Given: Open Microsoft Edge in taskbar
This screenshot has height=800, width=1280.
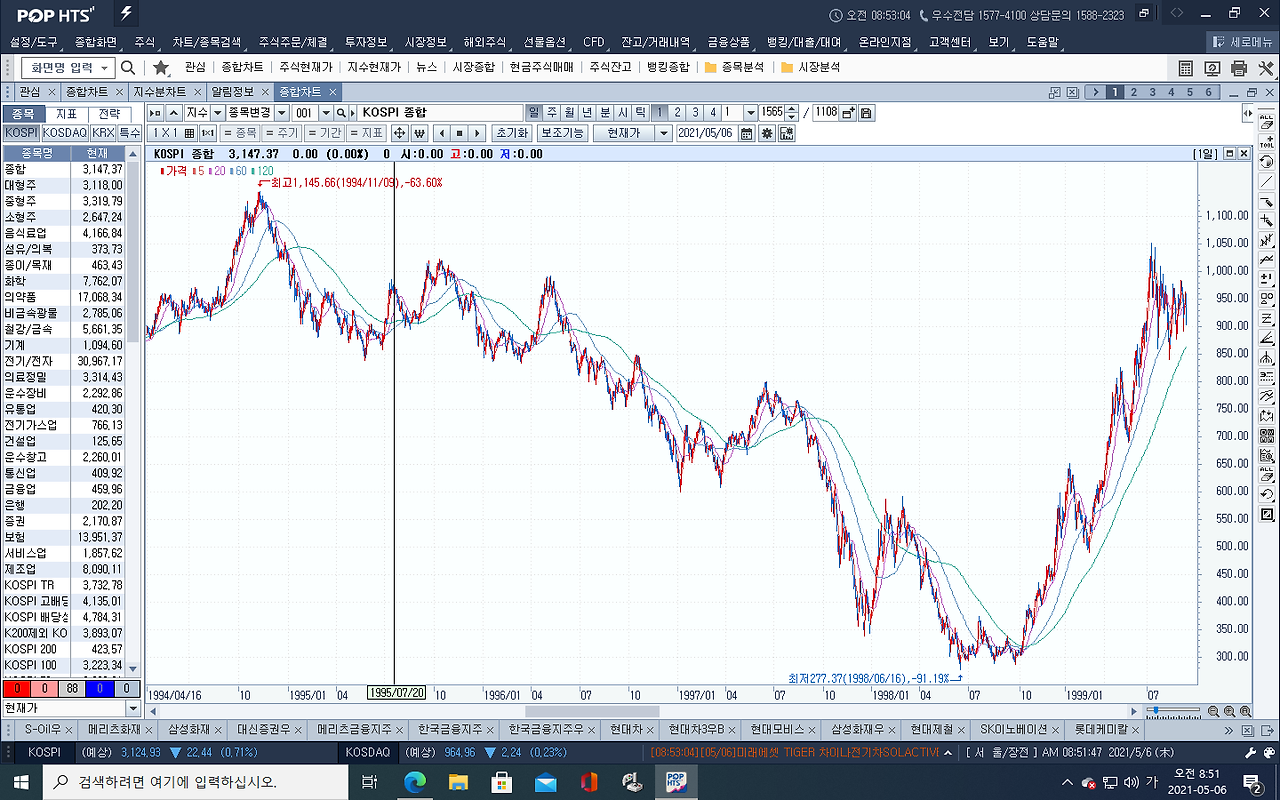Looking at the screenshot, I should coord(414,781).
